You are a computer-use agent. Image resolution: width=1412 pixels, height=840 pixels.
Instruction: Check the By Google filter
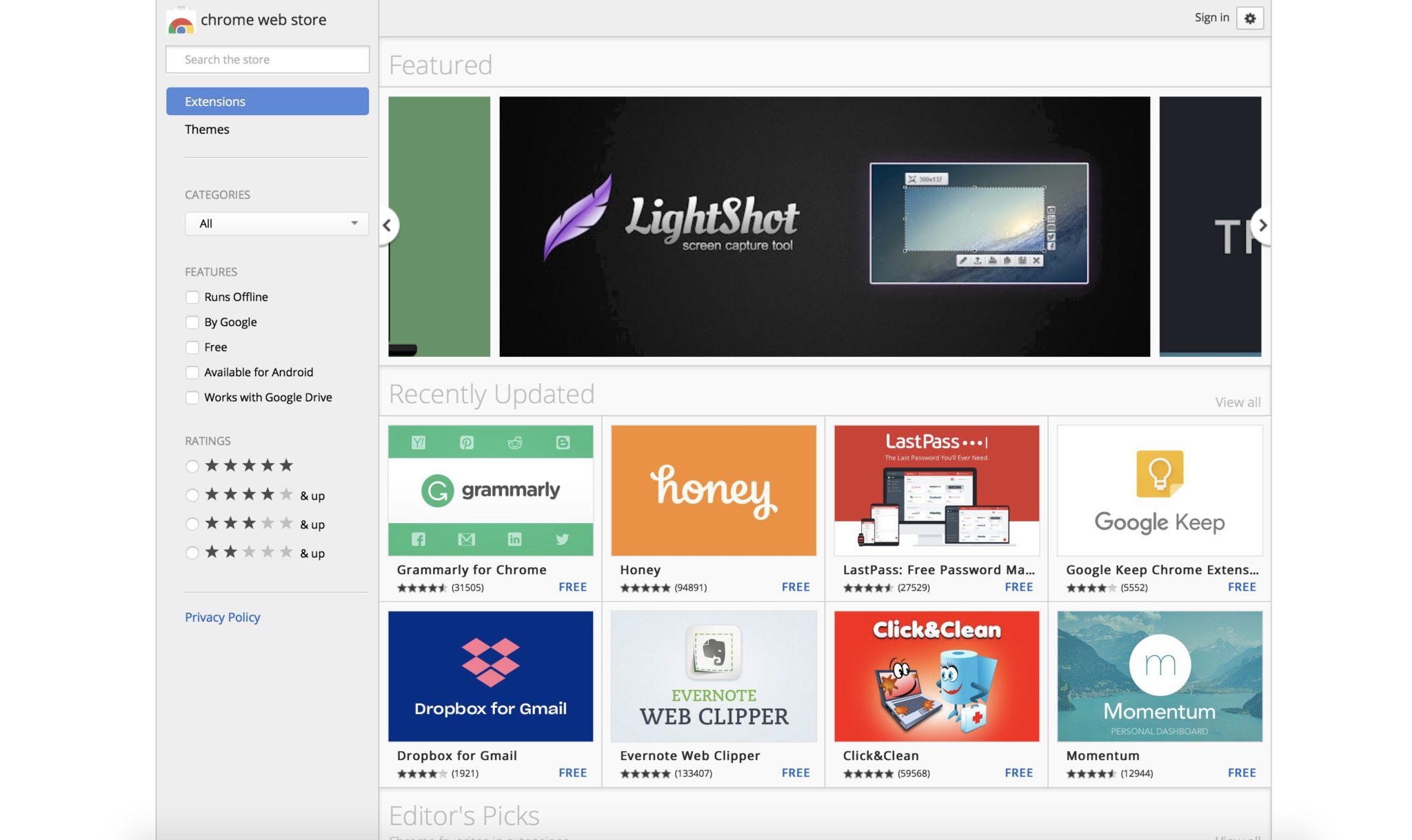192,322
